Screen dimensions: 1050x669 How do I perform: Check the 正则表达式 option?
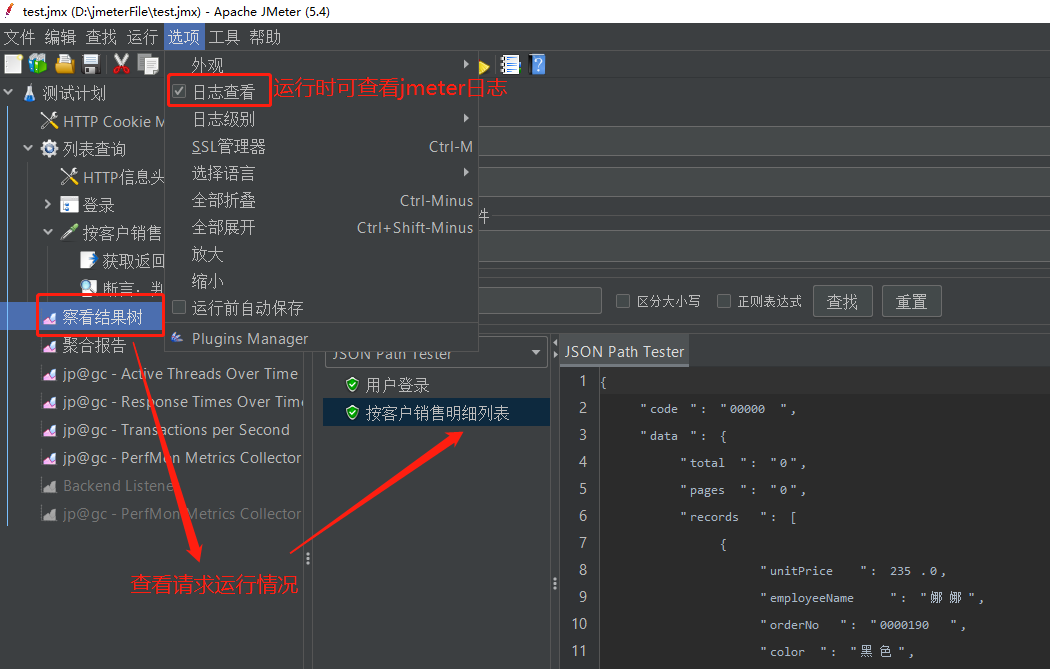pos(724,301)
